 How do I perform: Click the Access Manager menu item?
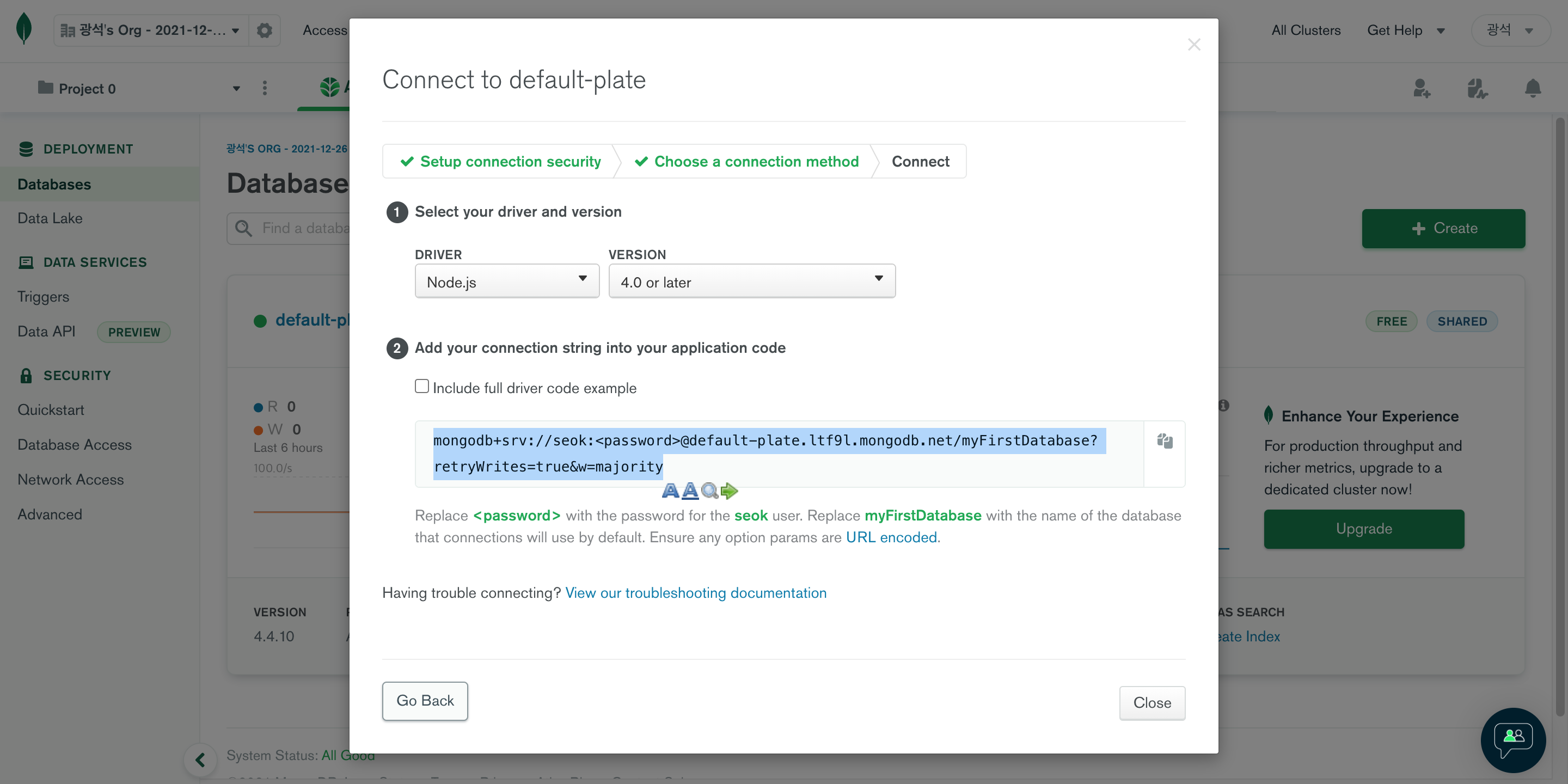coord(326,30)
